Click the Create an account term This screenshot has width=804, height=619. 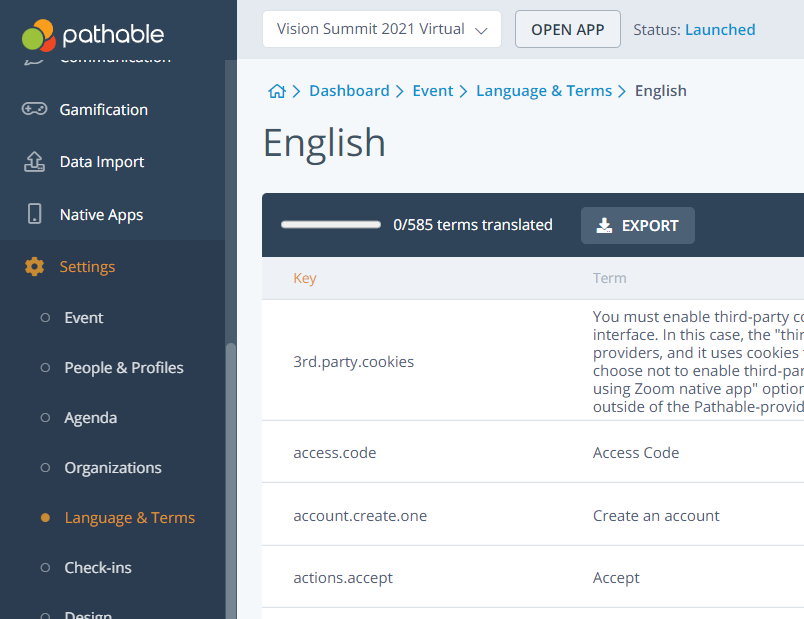point(656,516)
